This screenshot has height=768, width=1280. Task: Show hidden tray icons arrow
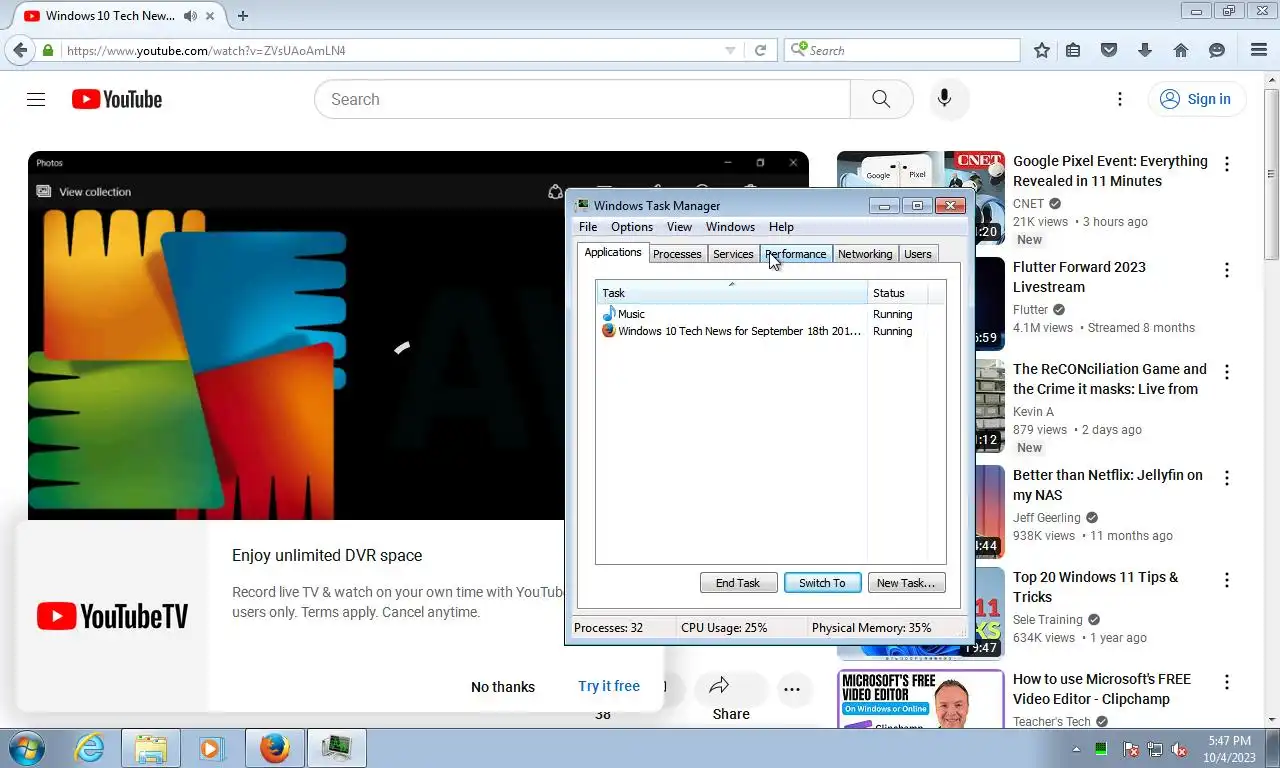tap(1077, 749)
